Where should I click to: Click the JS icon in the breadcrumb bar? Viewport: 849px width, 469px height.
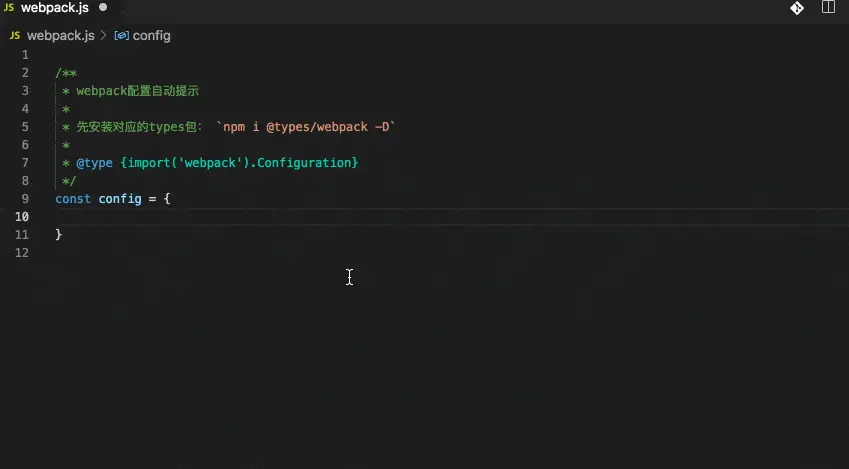pyautogui.click(x=15, y=36)
